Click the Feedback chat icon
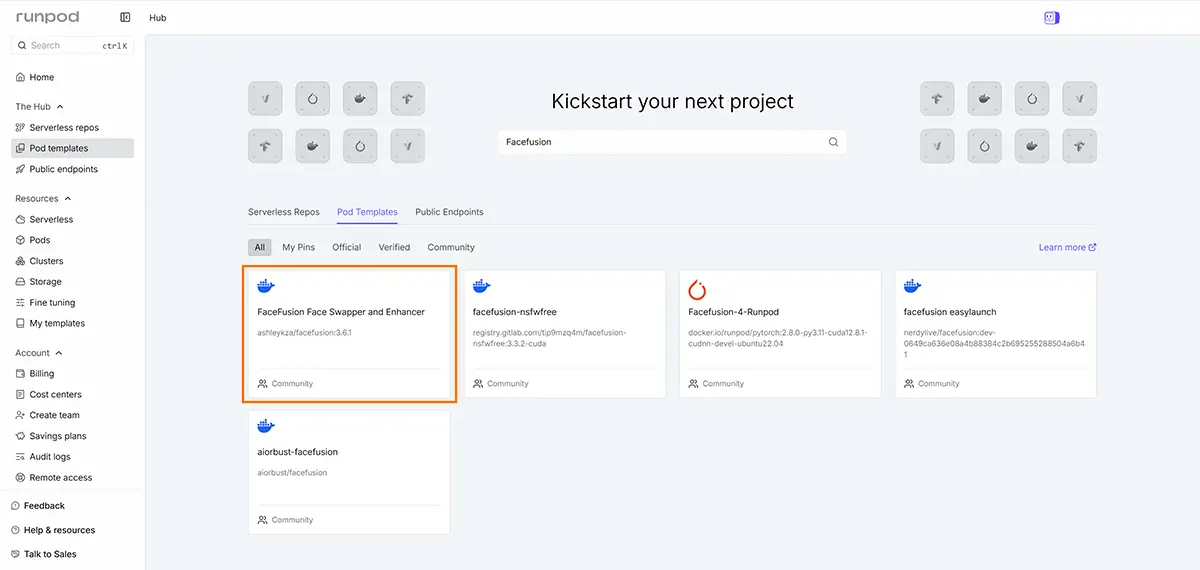The image size is (1200, 570). (x=15, y=506)
